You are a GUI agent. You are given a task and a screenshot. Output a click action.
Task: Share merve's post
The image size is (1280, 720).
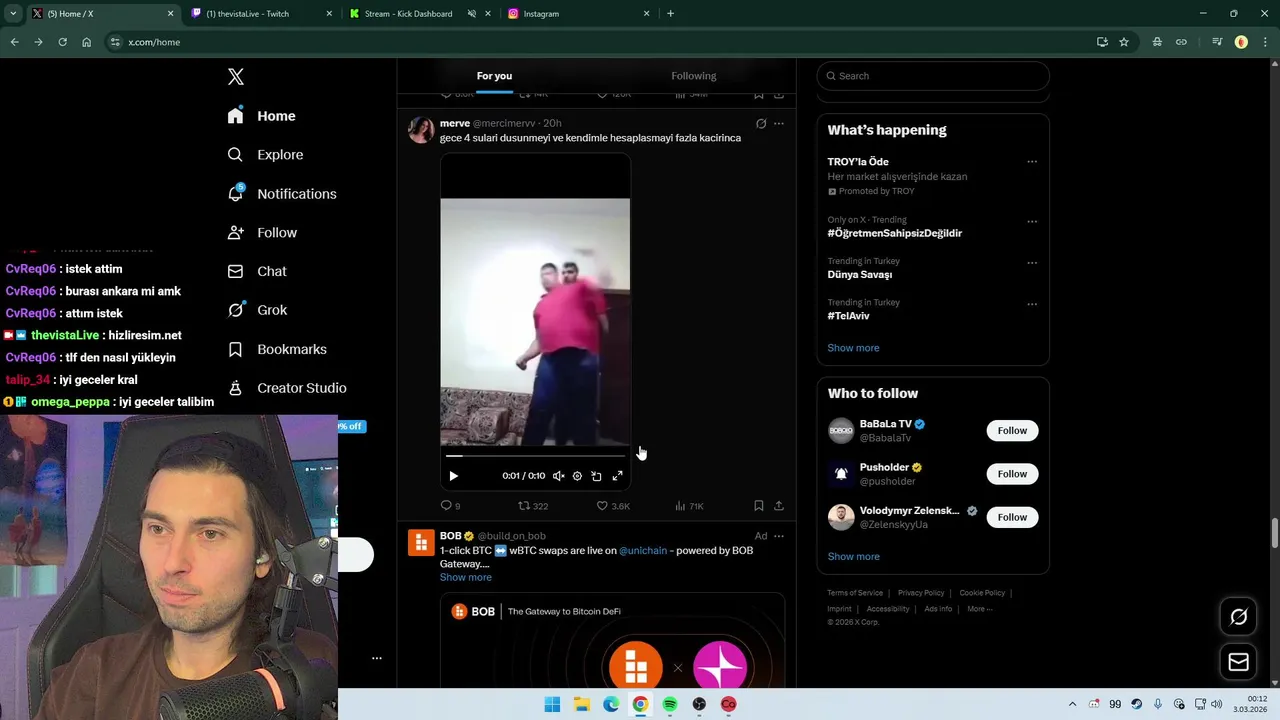[x=779, y=506]
